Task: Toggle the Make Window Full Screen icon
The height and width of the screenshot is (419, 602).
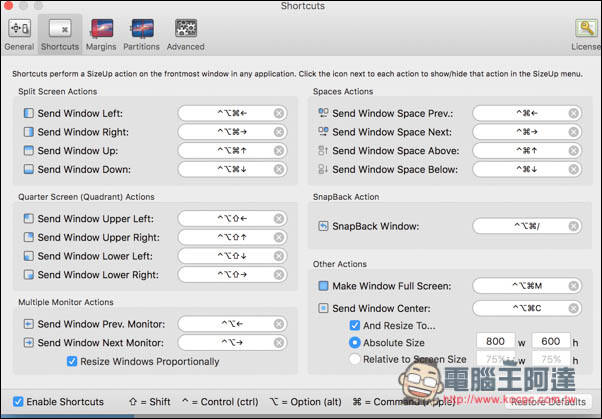Action: 323,286
